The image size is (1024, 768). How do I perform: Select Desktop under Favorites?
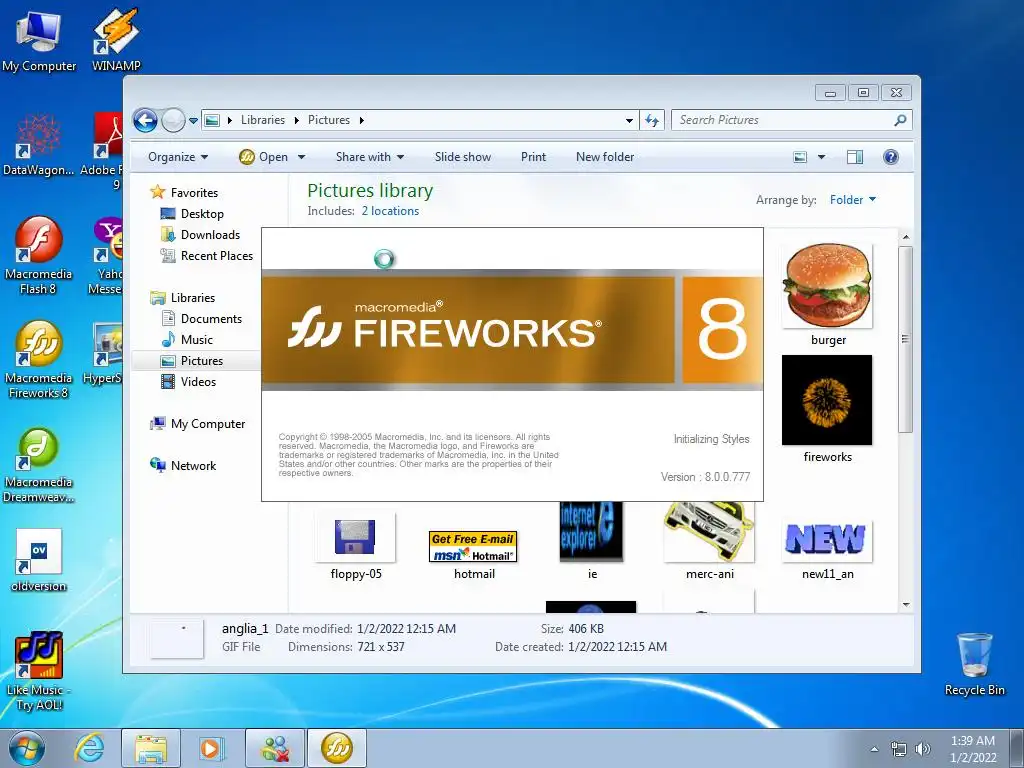[x=202, y=214]
